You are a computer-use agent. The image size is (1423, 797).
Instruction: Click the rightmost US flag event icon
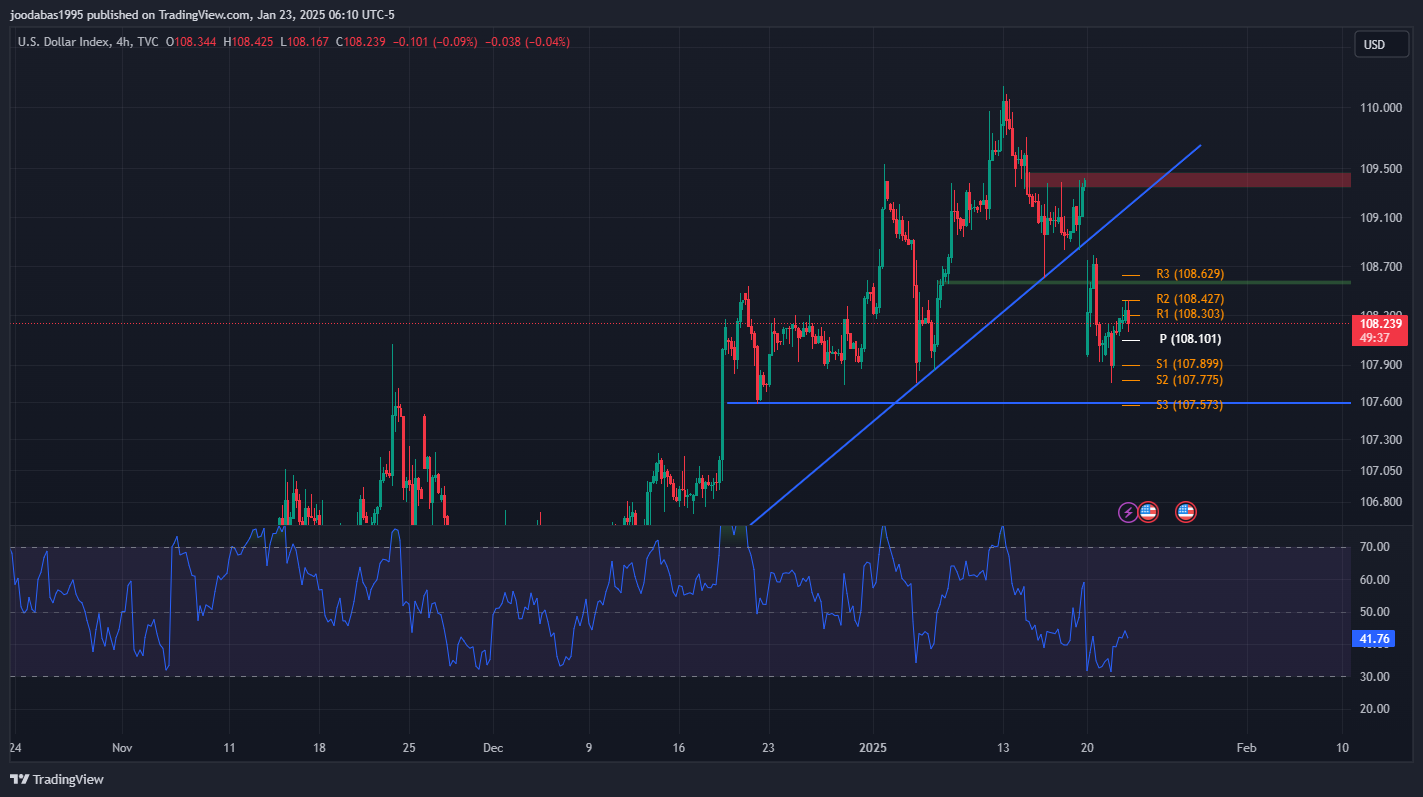(1186, 512)
